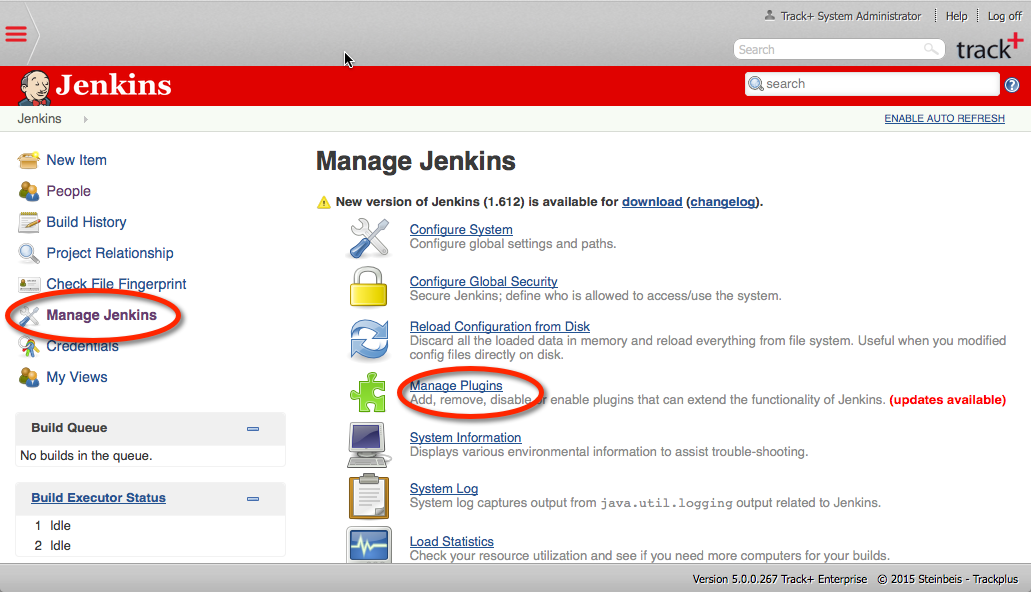1031x592 pixels.
Task: Click the Credentials key icon
Action: coord(27,346)
